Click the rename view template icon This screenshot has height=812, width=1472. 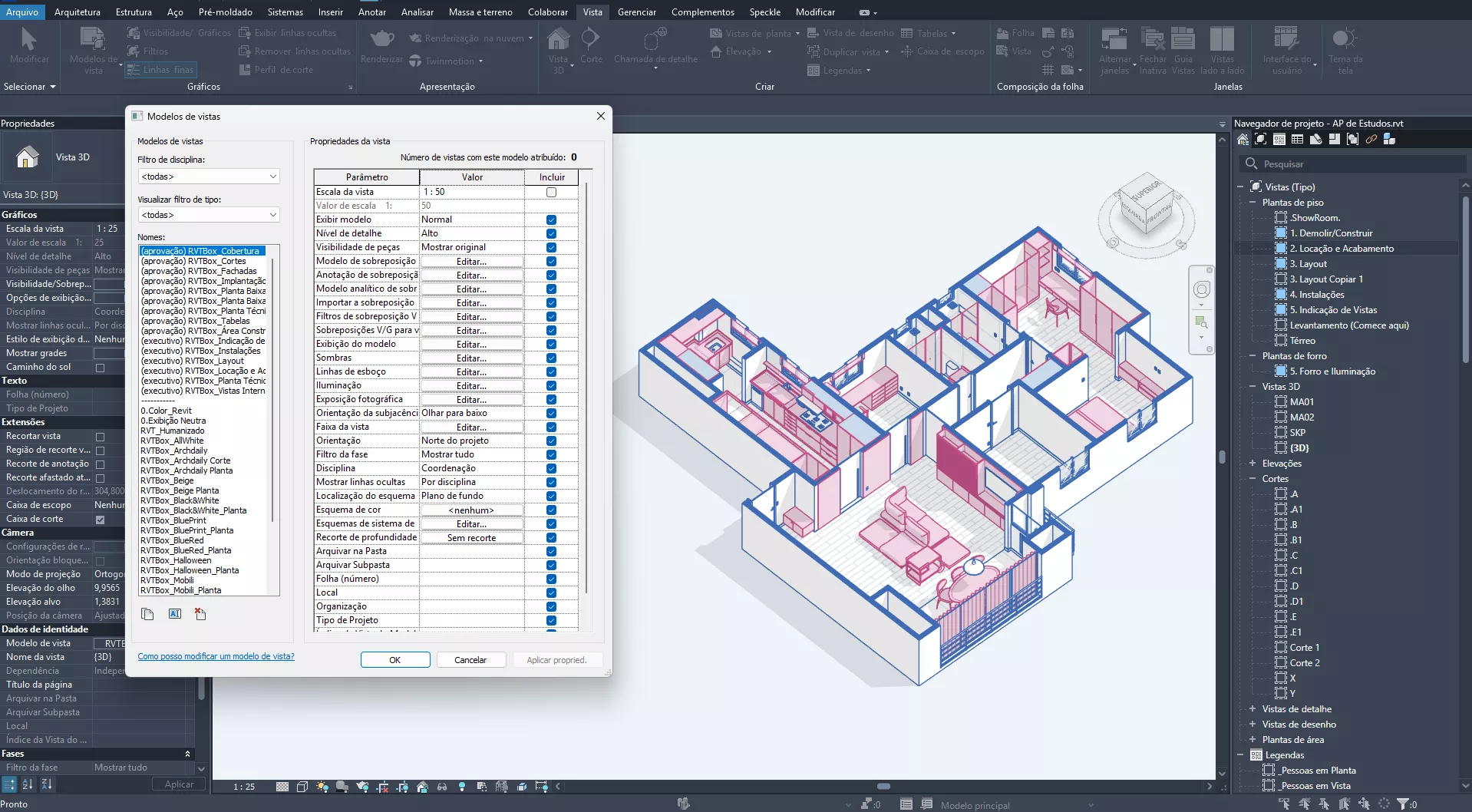click(175, 614)
